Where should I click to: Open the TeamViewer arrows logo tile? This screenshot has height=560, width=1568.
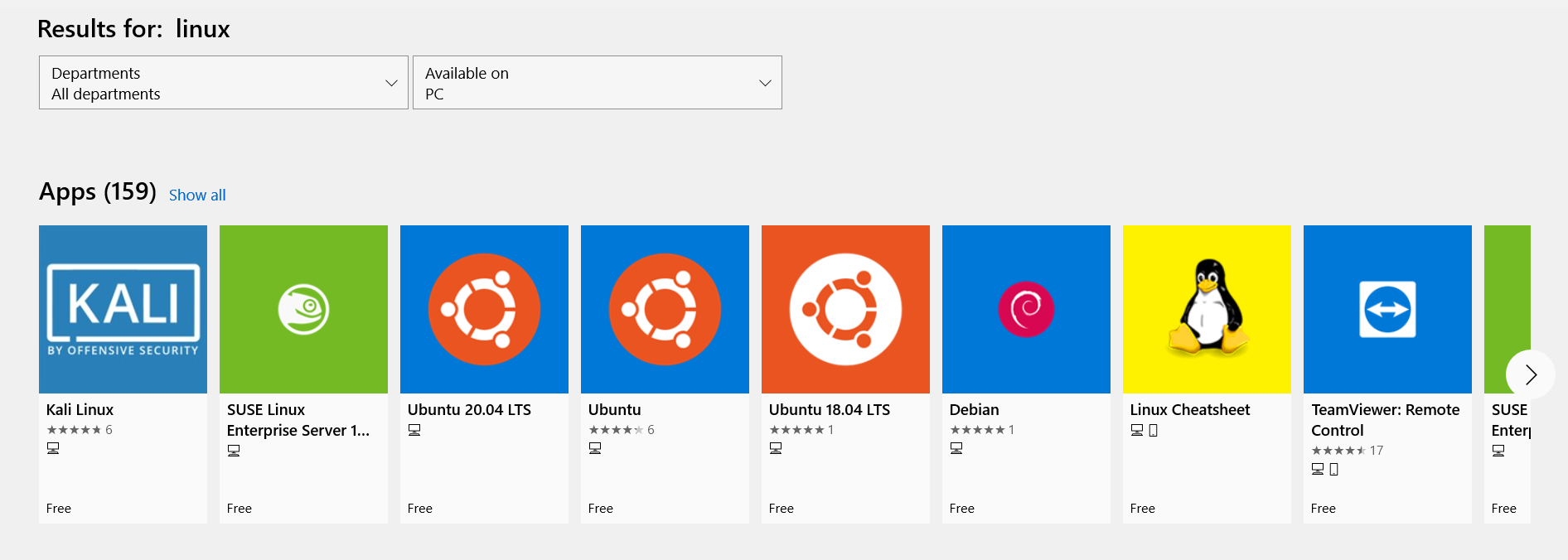(1387, 309)
